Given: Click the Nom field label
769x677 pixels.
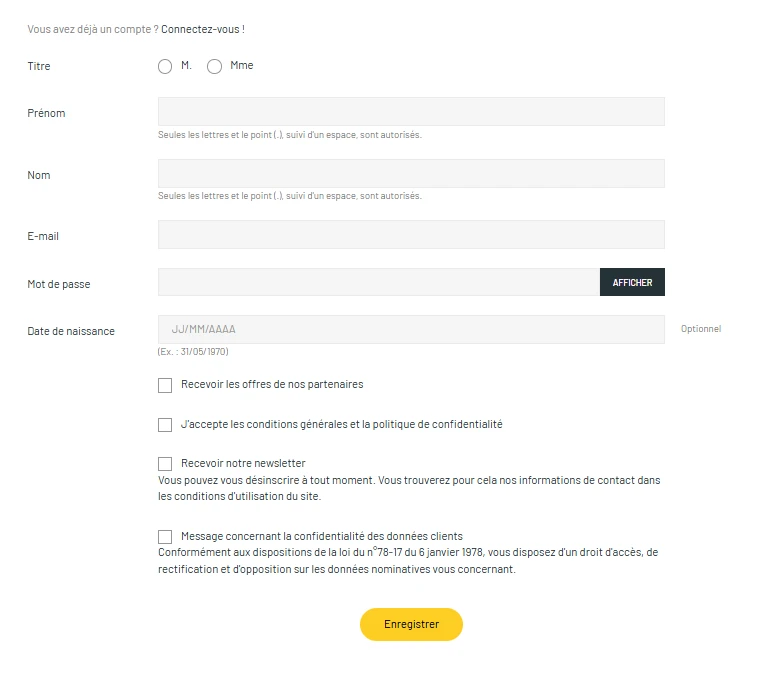Looking at the screenshot, I should click(x=39, y=176).
